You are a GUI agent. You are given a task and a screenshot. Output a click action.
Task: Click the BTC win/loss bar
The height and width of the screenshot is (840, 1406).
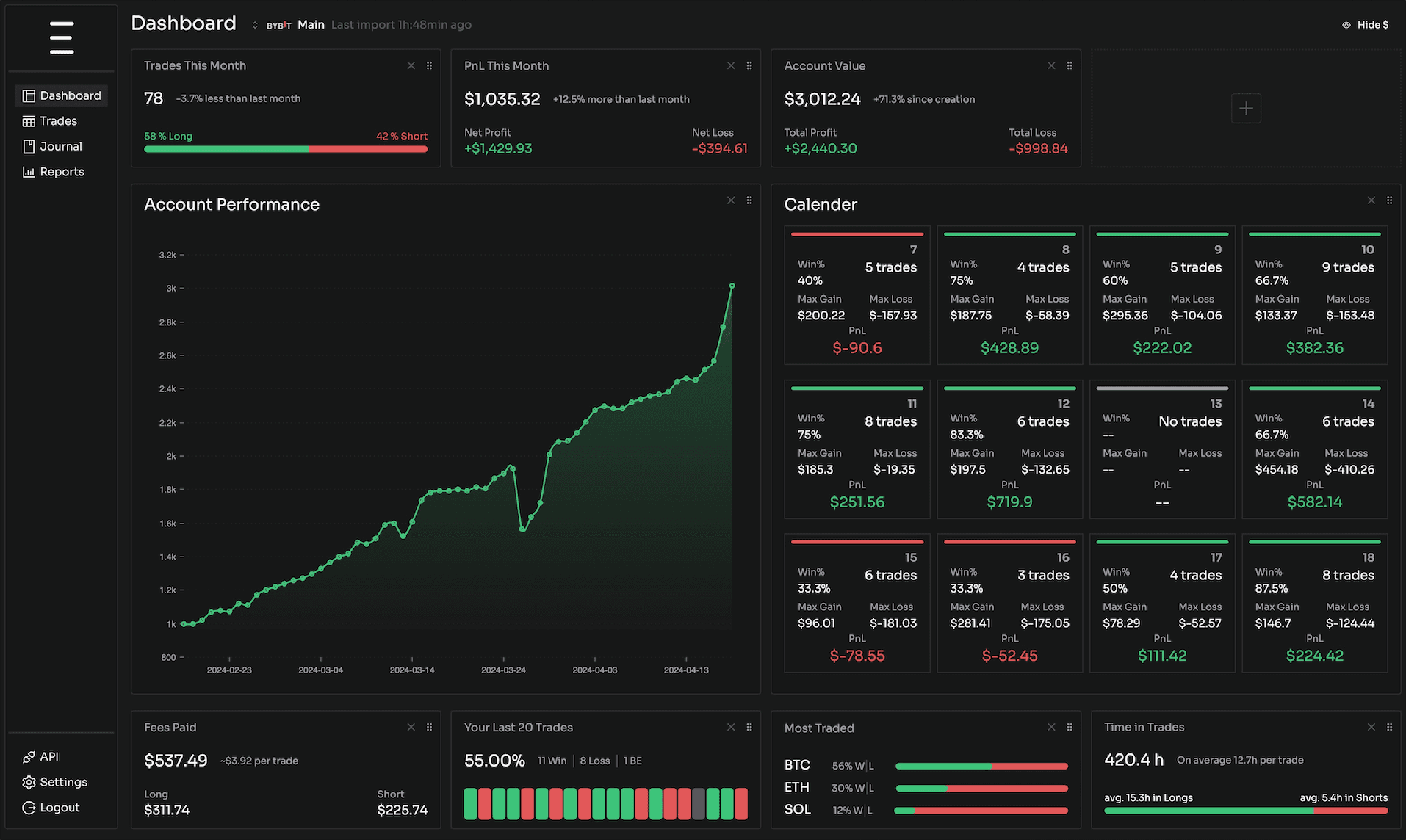point(981,766)
